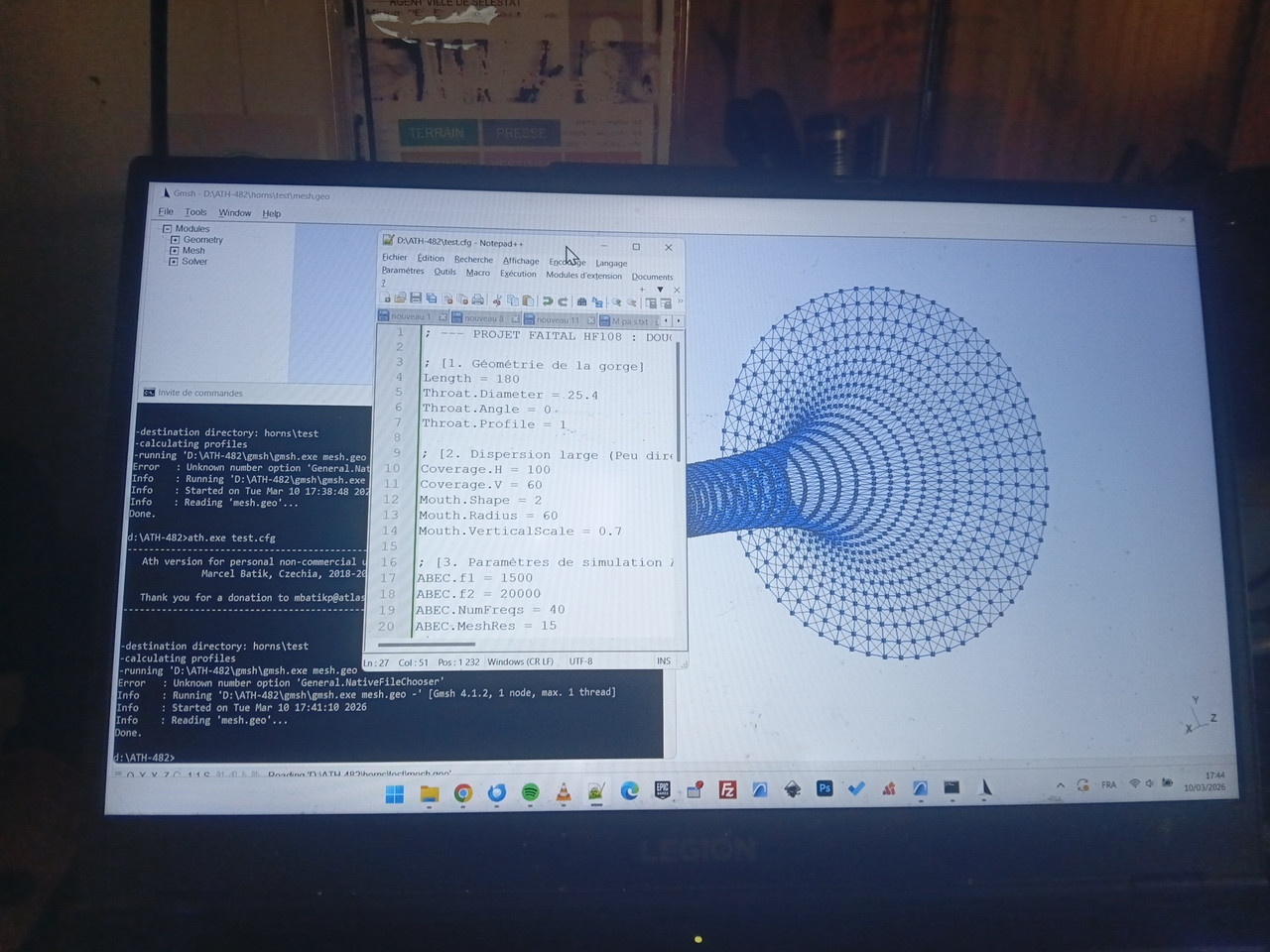Switch to the nouveau 11 tab
1270x952 pixels.
[559, 320]
